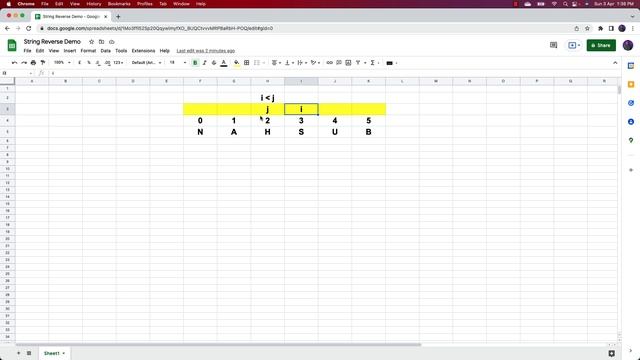
Task: Print the spreadsheet using the printer icon
Action: point(33,63)
